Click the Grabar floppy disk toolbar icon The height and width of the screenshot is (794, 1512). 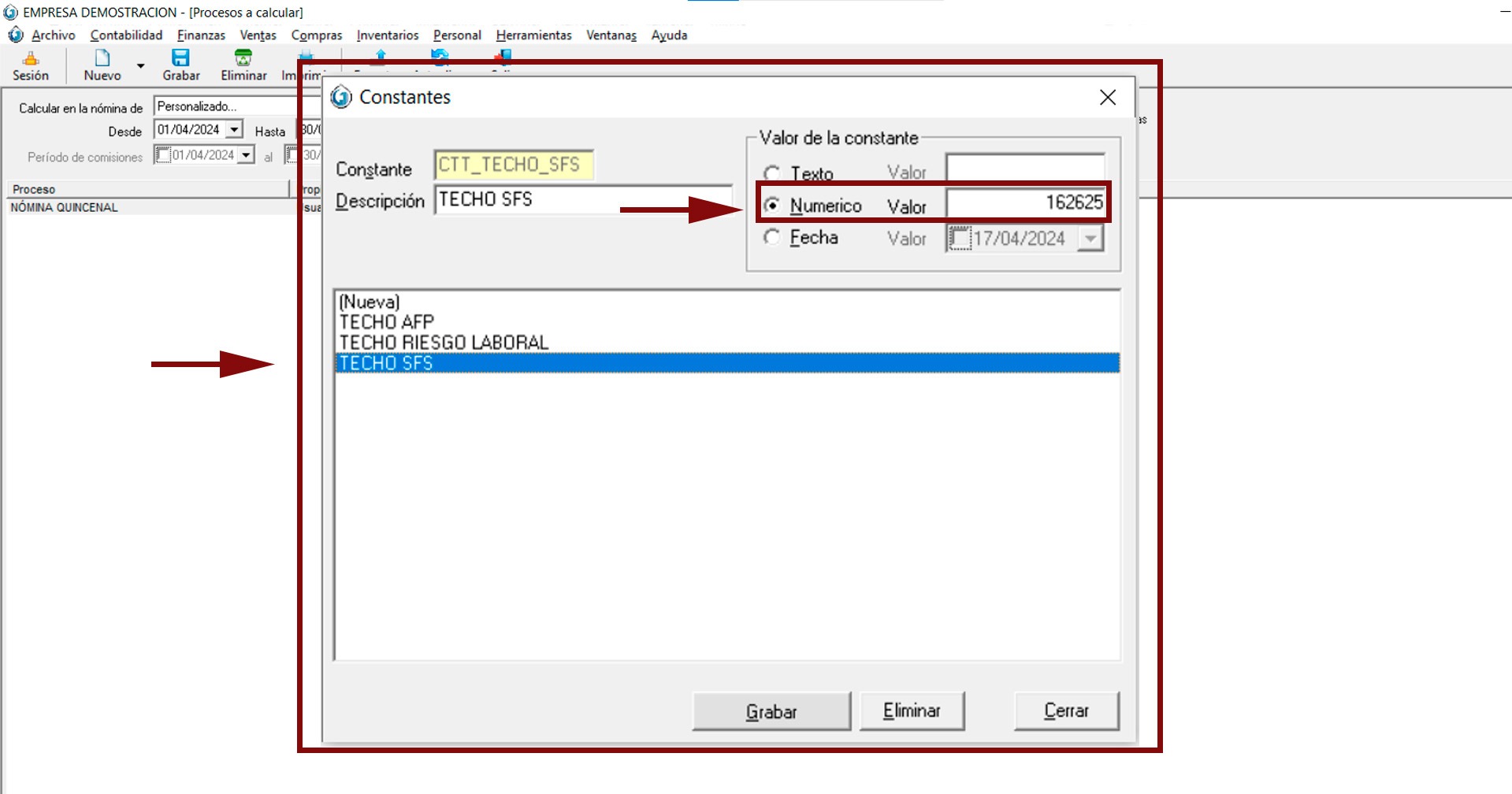[x=180, y=58]
